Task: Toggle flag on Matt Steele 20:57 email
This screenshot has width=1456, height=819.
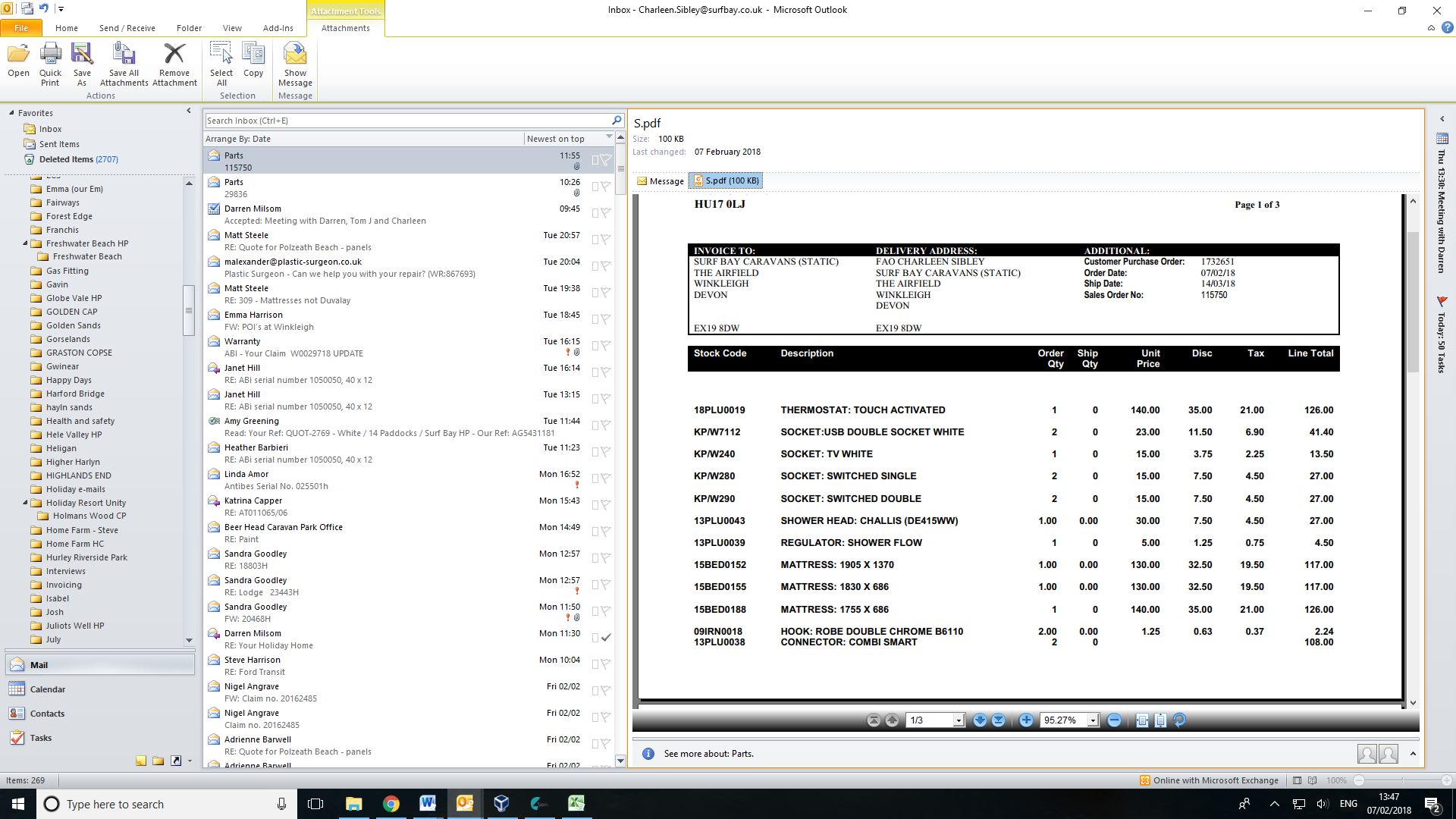Action: pos(605,240)
